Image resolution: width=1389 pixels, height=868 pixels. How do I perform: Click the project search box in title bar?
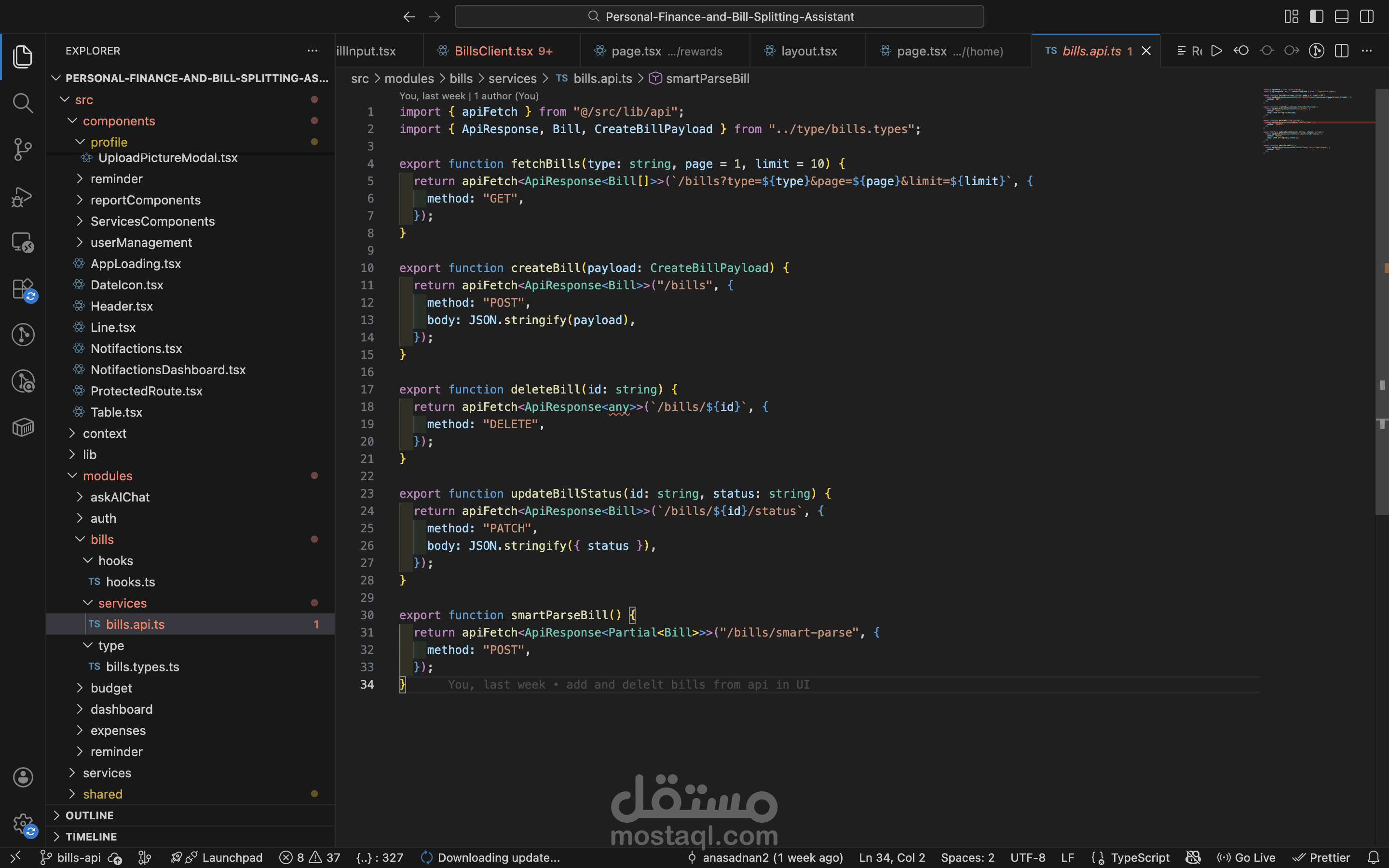(x=719, y=17)
